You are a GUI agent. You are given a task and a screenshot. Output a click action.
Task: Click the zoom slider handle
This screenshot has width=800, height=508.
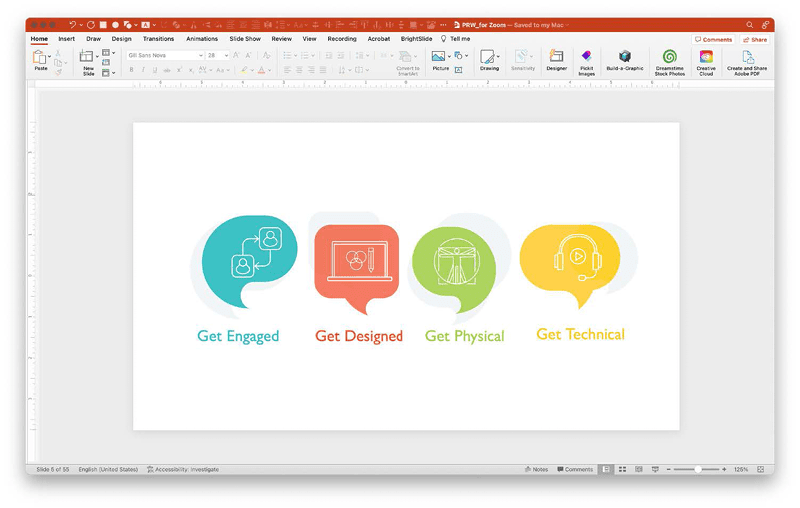coord(697,469)
